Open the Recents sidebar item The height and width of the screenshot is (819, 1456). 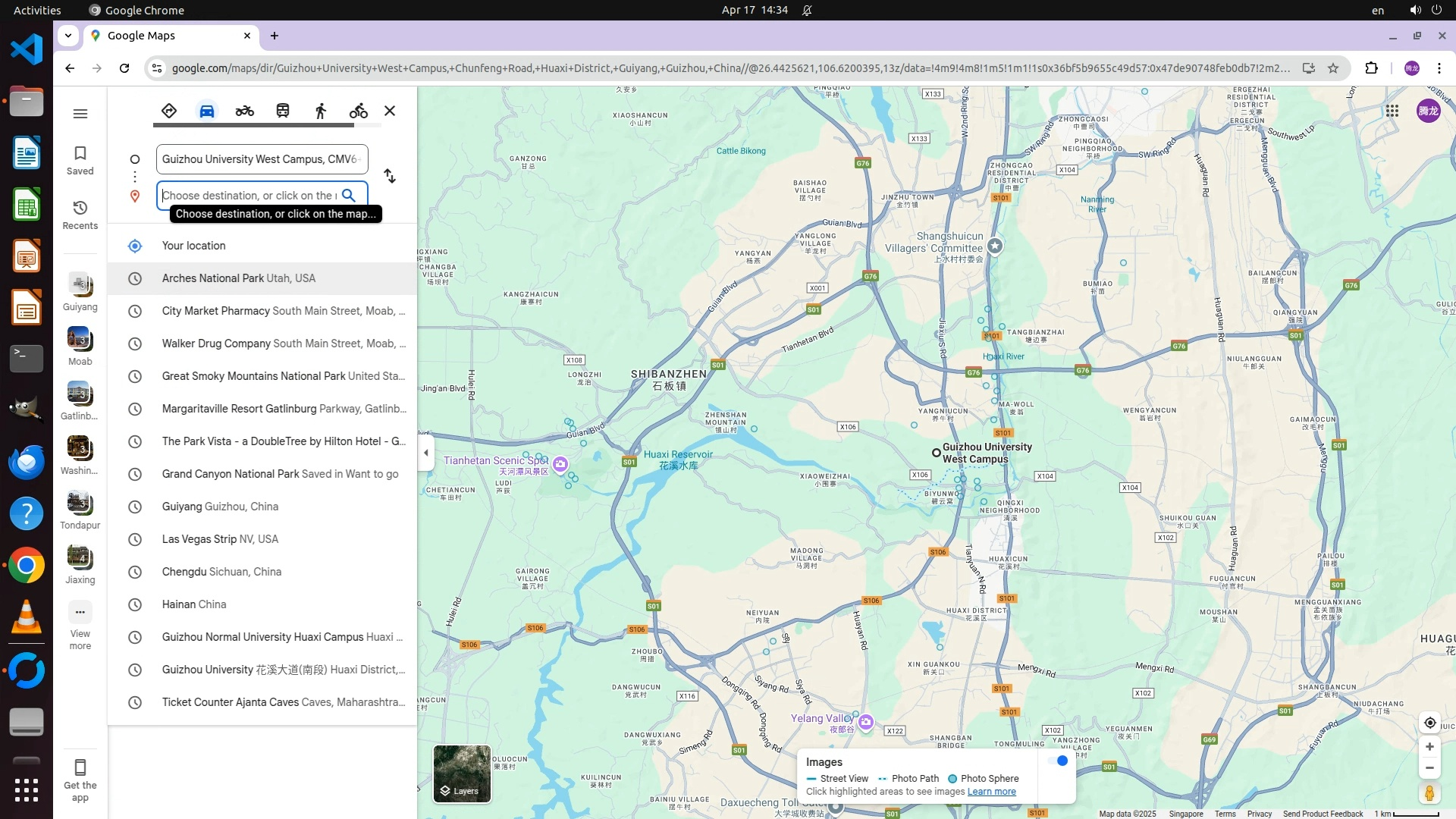click(x=80, y=215)
